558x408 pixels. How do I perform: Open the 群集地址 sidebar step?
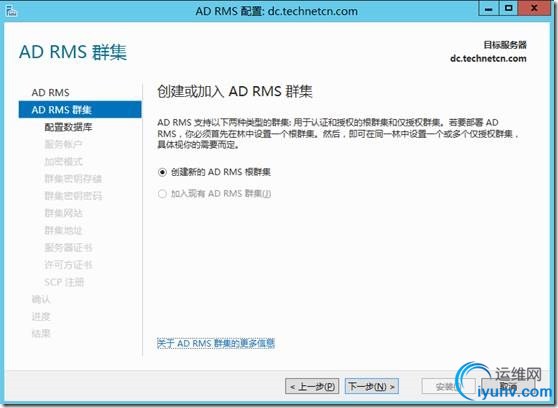(x=63, y=230)
